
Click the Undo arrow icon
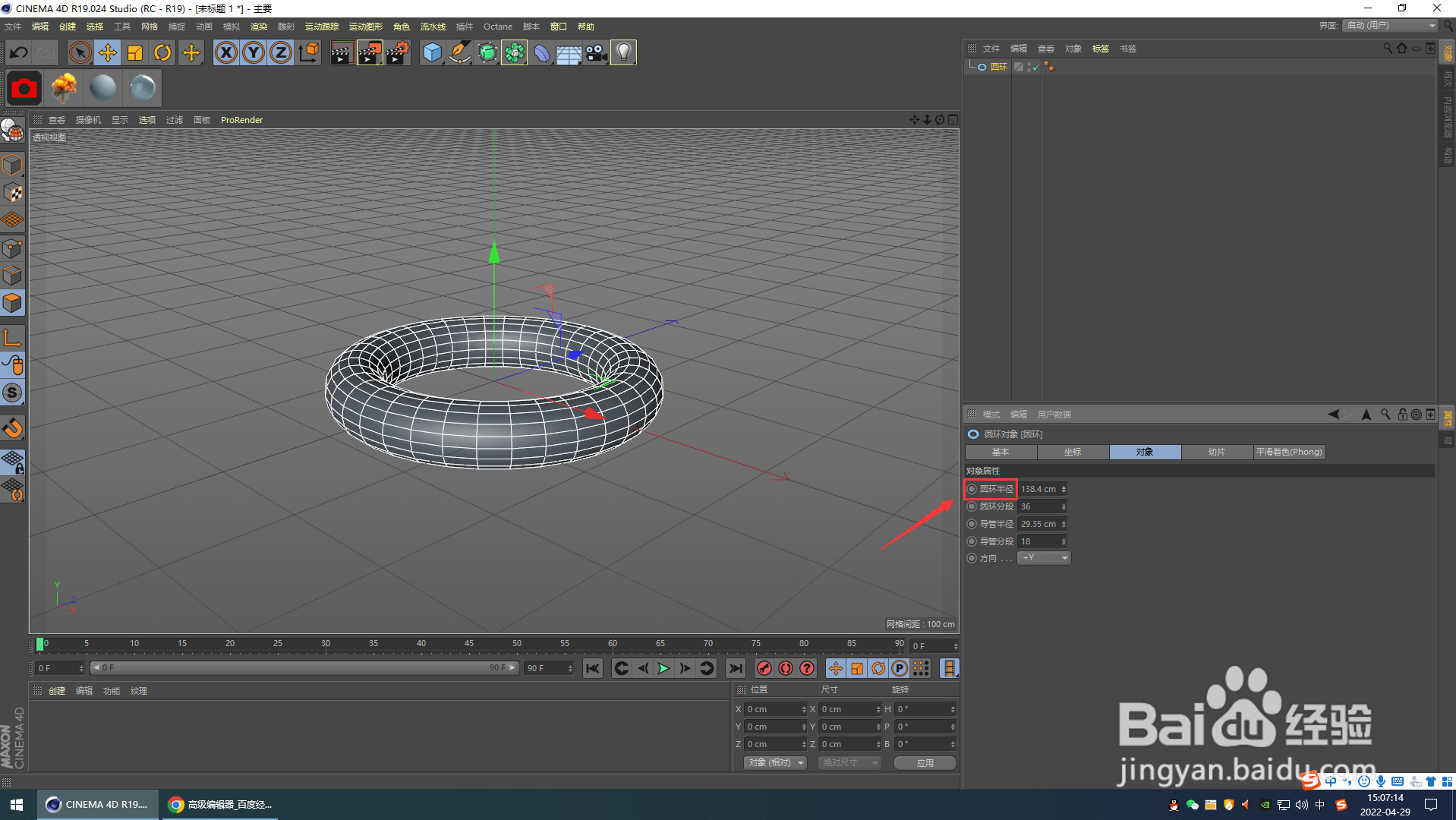[18, 52]
